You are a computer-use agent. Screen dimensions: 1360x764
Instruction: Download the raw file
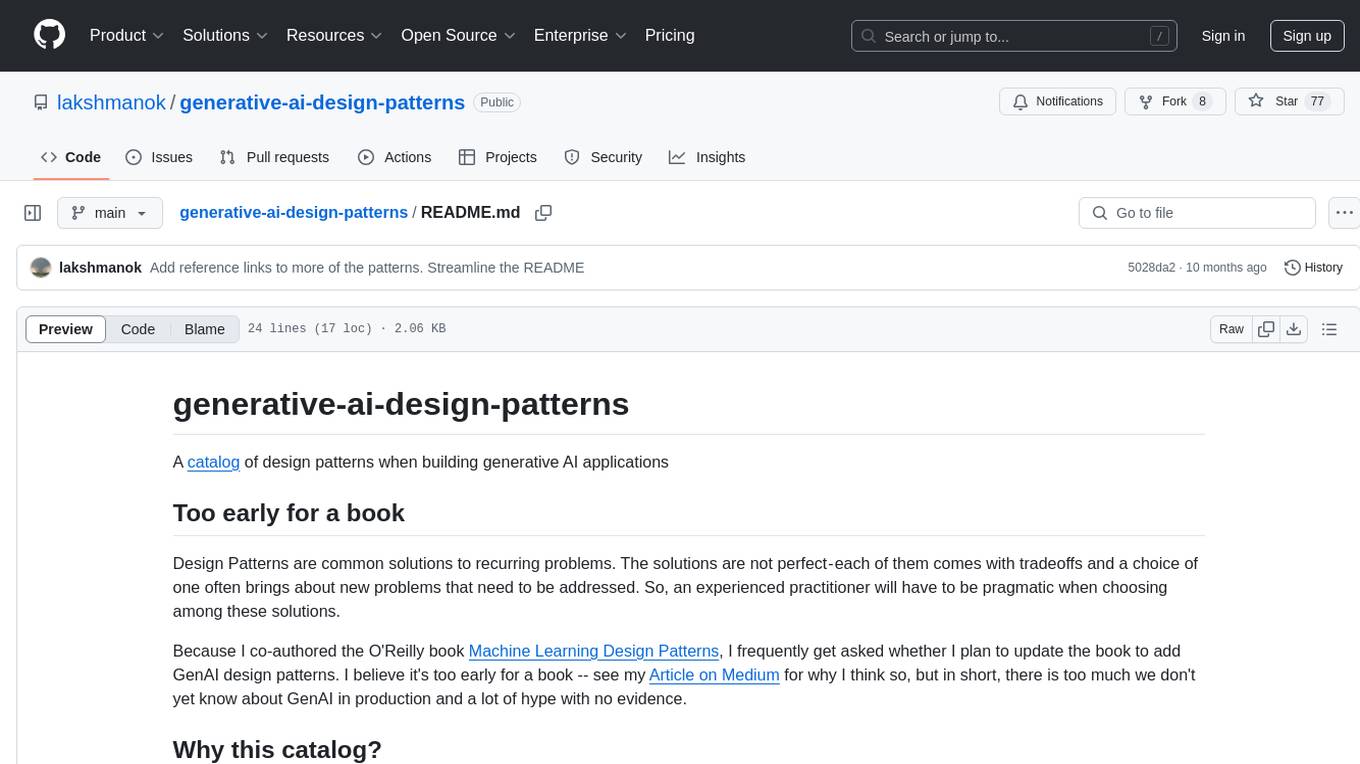[x=1293, y=329]
